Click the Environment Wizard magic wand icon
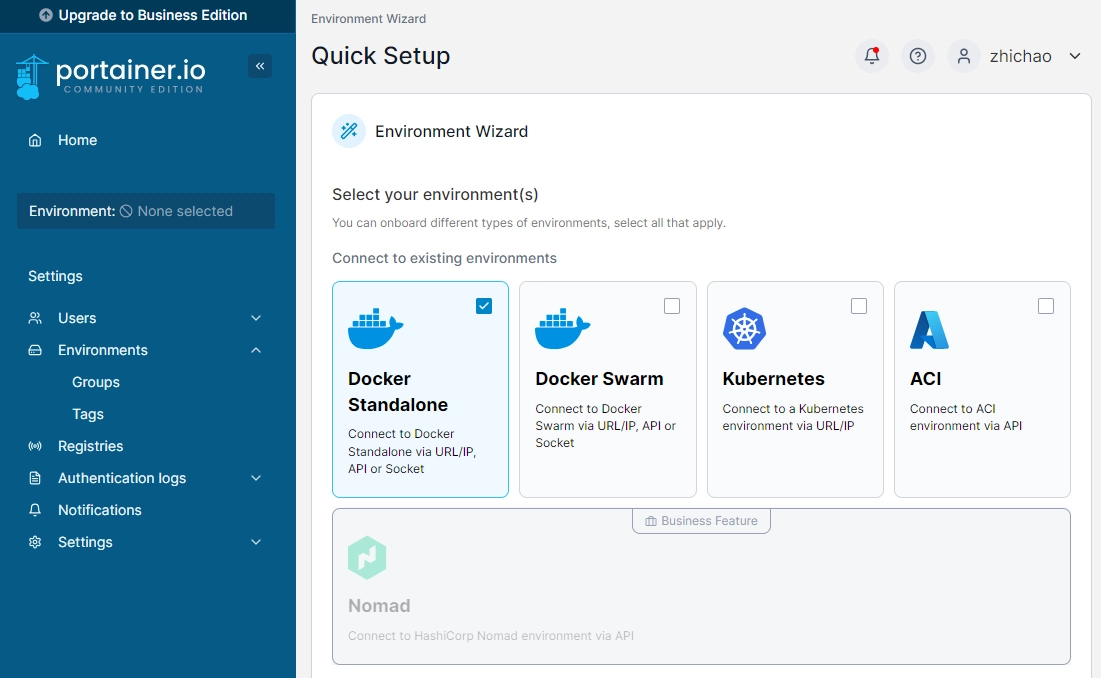 [x=349, y=131]
